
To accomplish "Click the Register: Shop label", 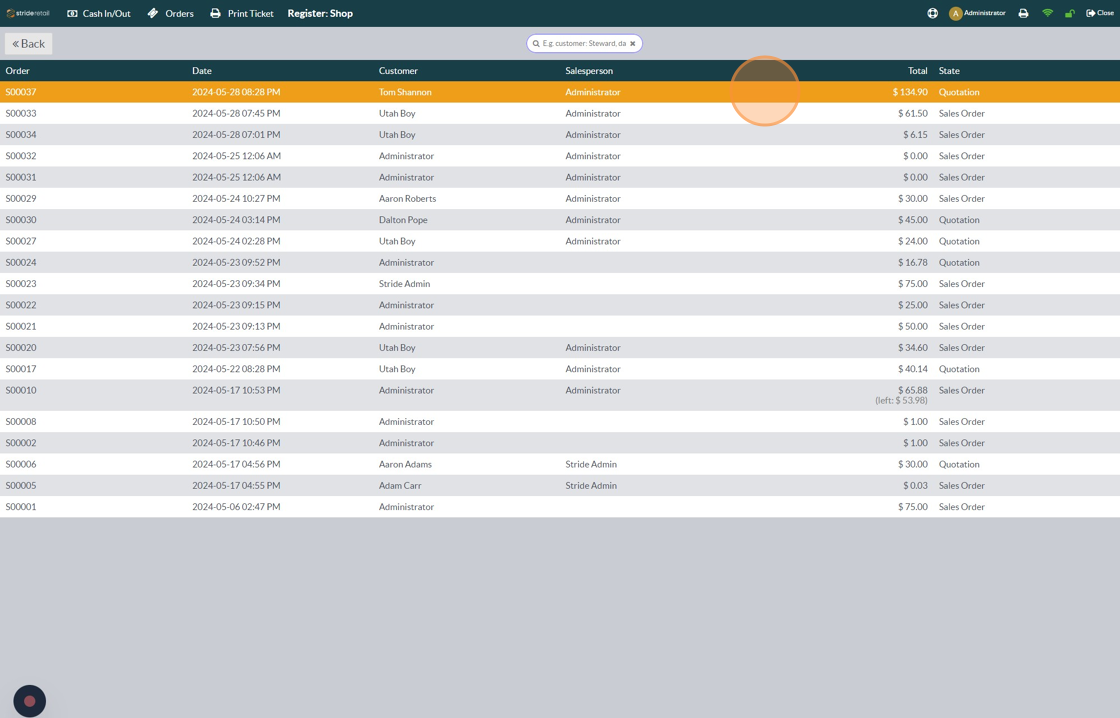I will 320,14.
